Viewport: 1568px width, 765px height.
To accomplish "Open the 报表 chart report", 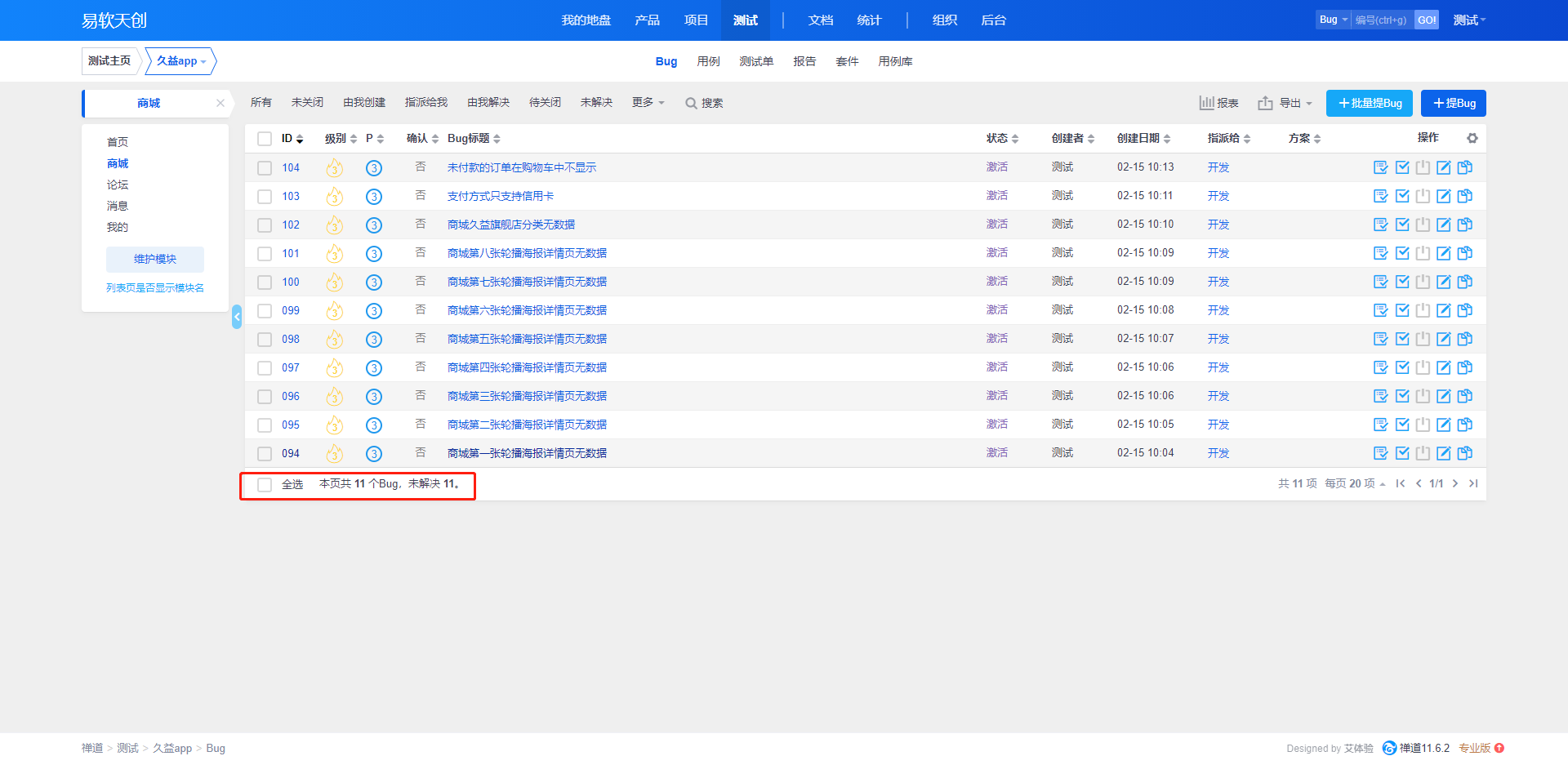I will coord(1218,103).
